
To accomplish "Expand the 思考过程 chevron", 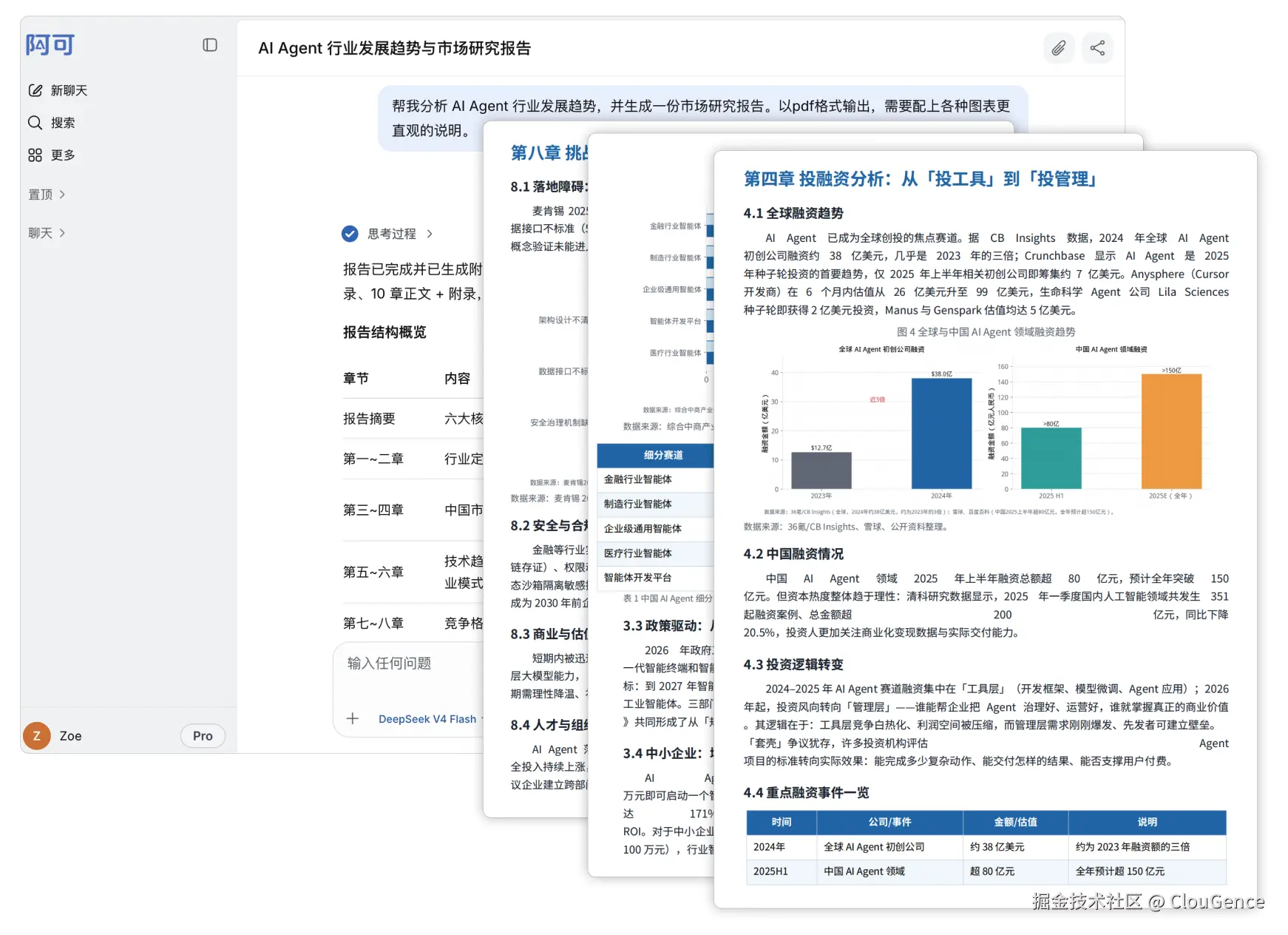I will point(430,234).
